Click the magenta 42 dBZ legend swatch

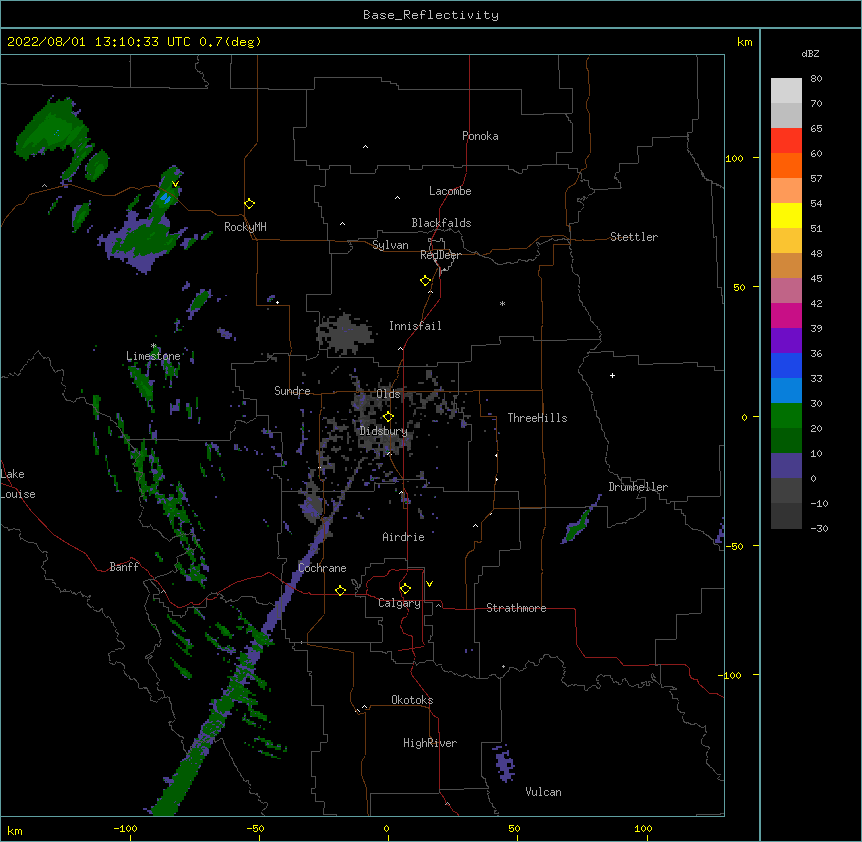click(786, 315)
